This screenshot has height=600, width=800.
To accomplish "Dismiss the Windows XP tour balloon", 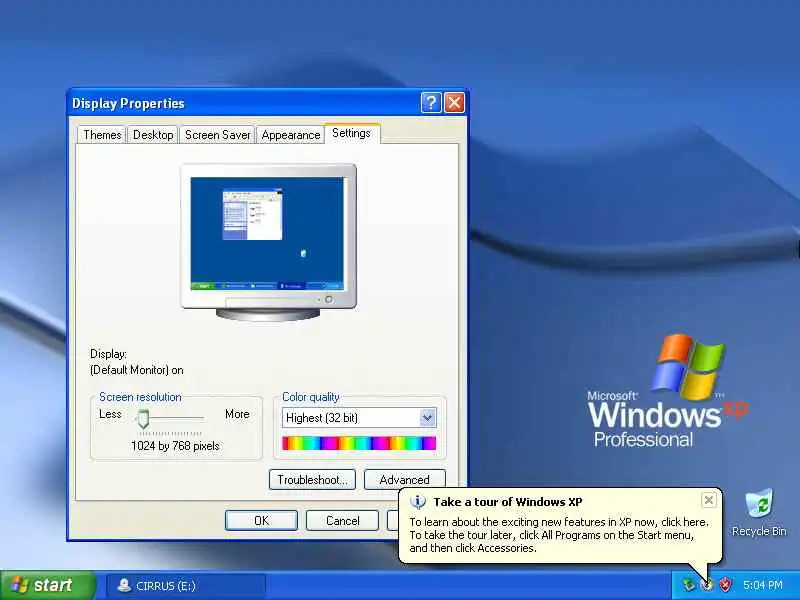I will click(709, 500).
